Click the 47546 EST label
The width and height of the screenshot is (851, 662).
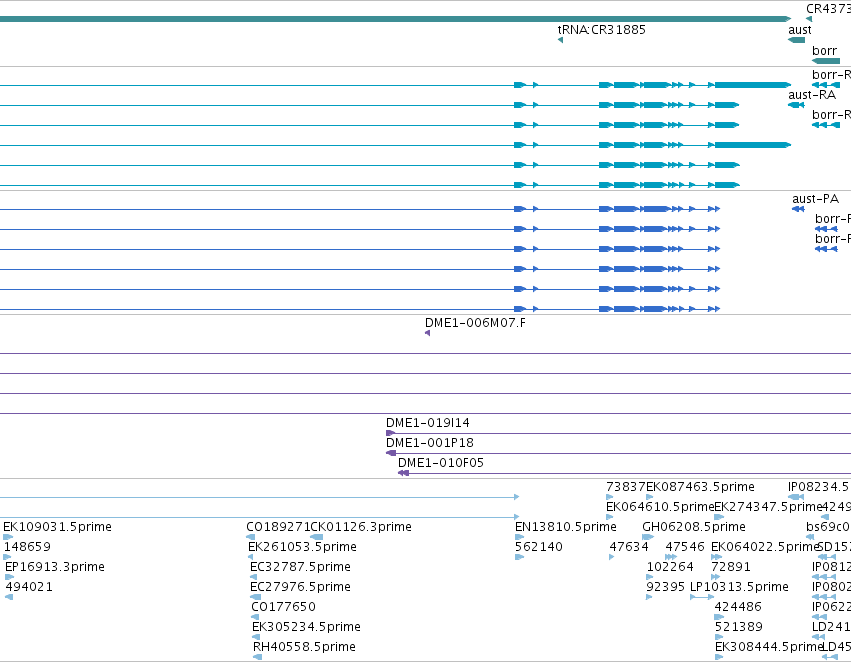[685, 547]
